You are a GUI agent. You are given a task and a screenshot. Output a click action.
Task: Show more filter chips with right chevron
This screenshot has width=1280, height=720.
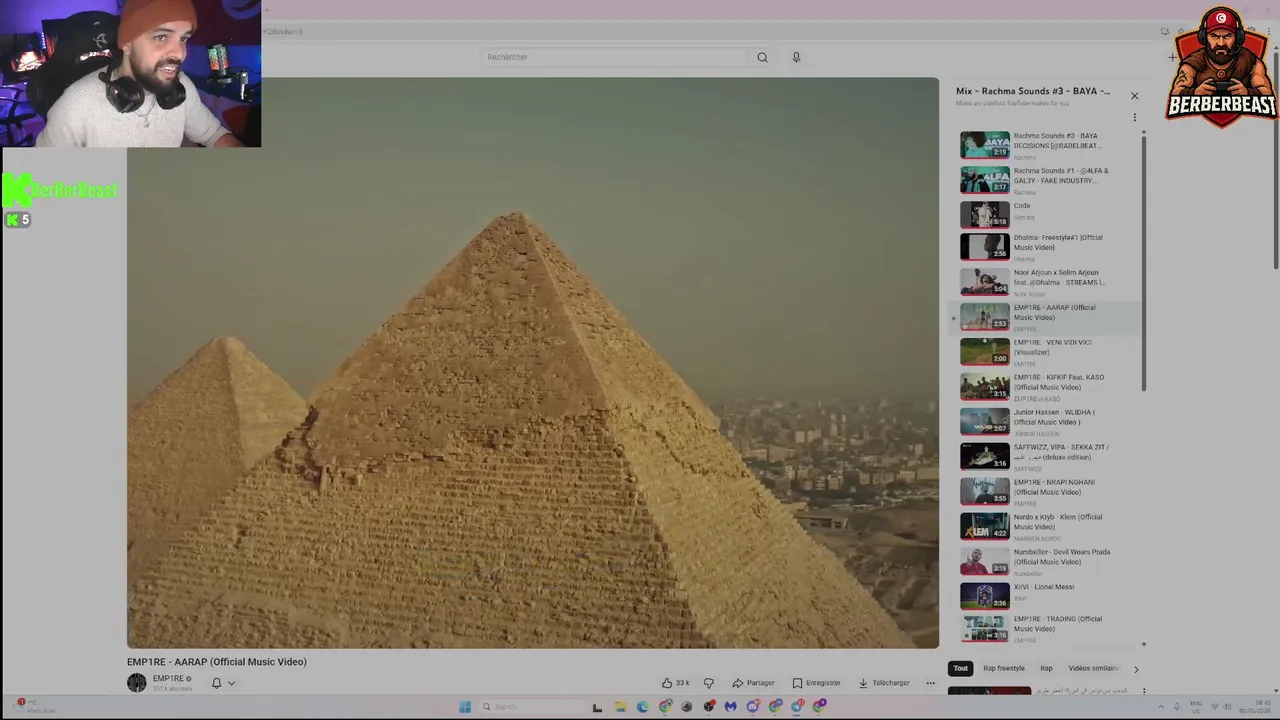1135,669
